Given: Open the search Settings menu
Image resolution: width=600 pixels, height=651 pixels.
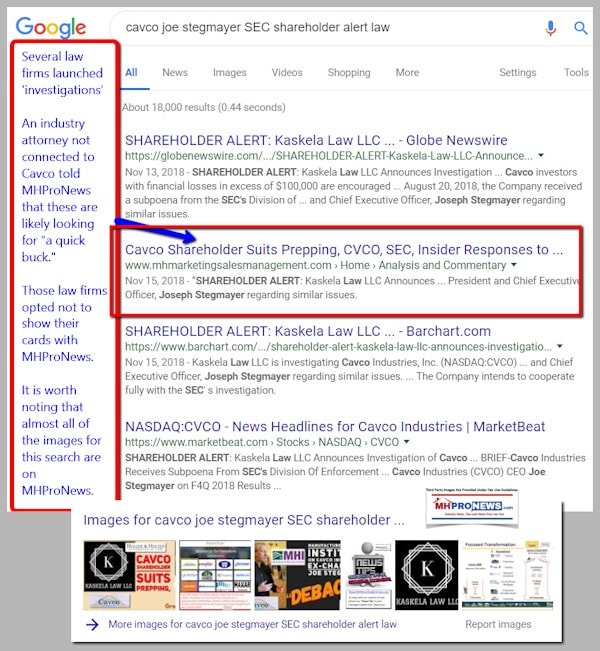Looking at the screenshot, I should tap(517, 72).
